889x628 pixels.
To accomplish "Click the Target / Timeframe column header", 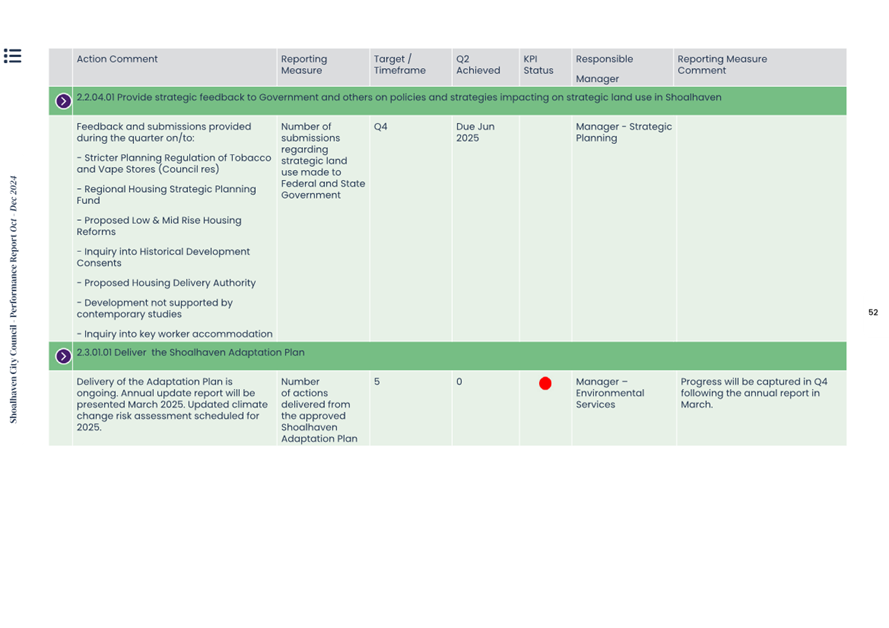I will [x=399, y=65].
